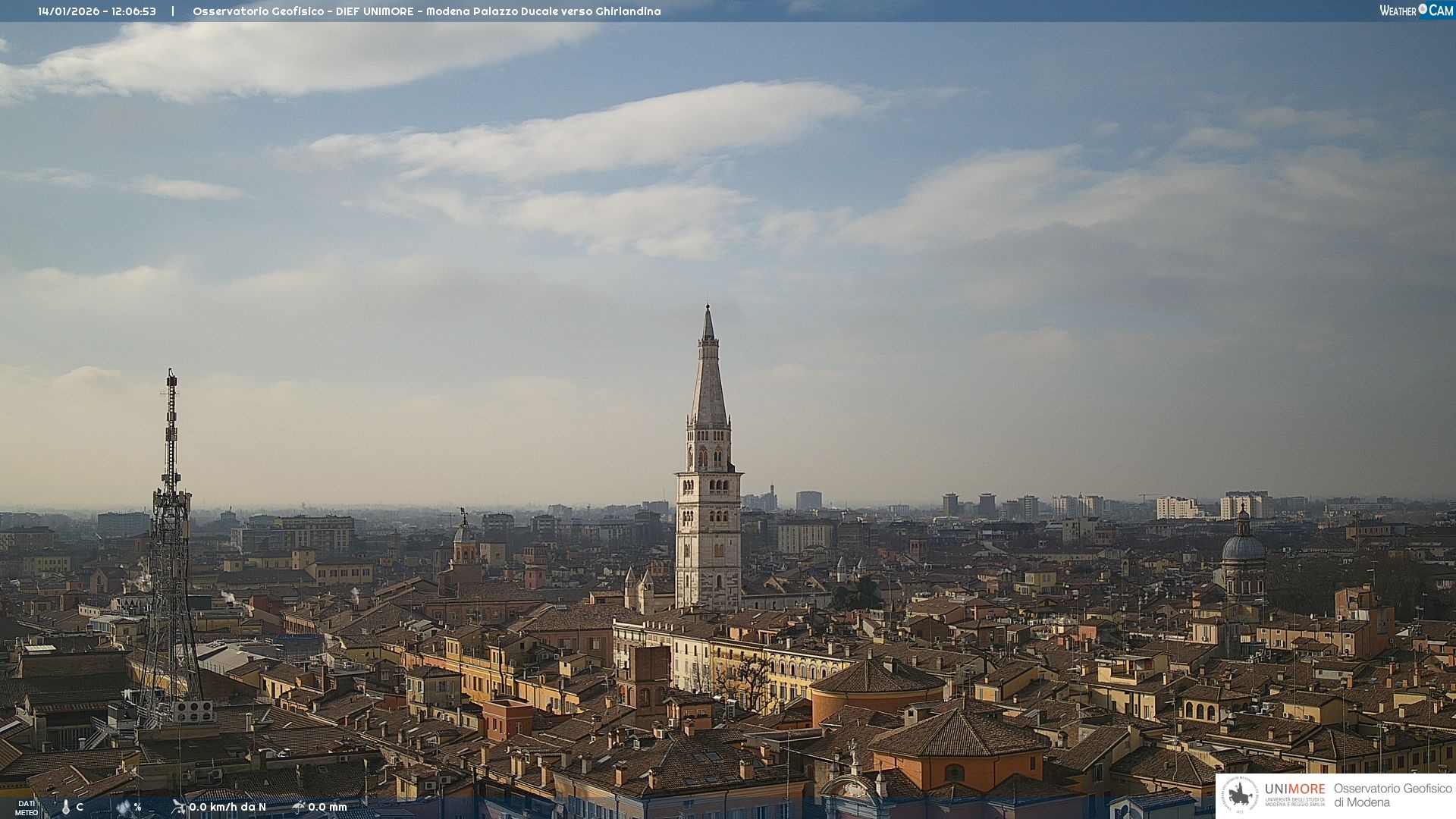Image resolution: width=1456 pixels, height=819 pixels.
Task: Click the 0.0 mm rainfall reading
Action: pyautogui.click(x=328, y=807)
